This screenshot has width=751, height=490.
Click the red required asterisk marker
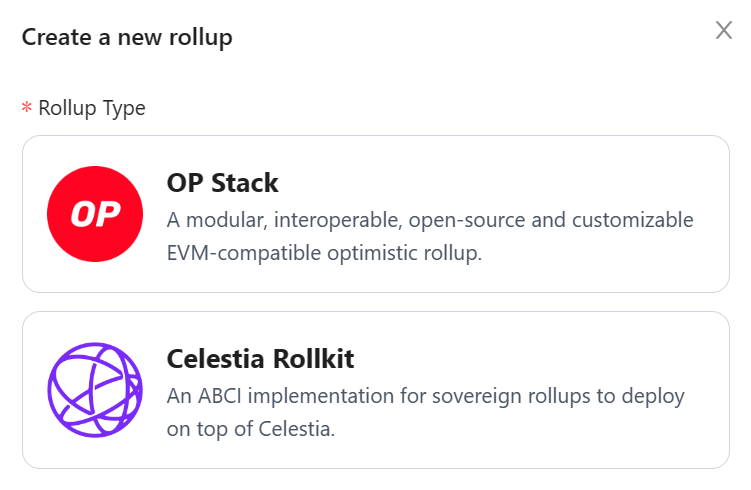(x=27, y=107)
